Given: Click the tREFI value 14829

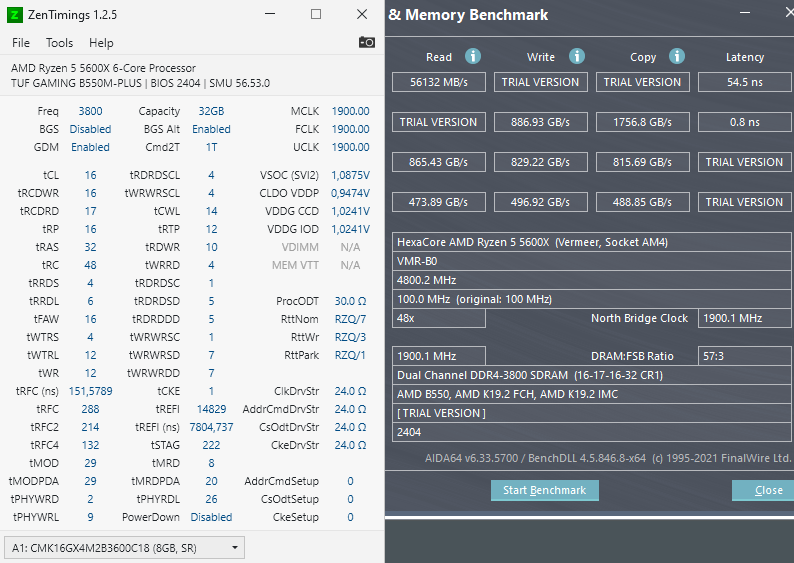Looking at the screenshot, I should [211, 409].
